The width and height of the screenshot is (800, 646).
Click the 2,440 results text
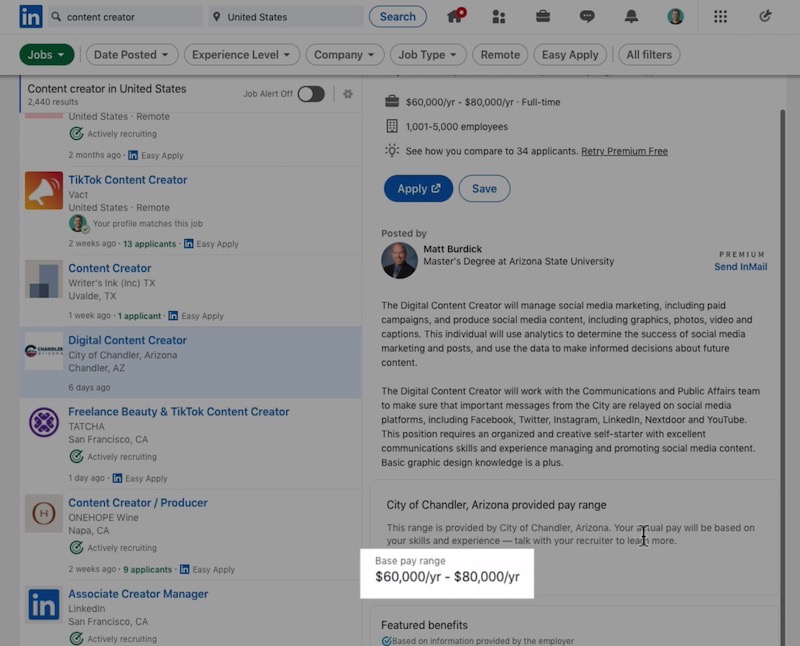tap(53, 102)
